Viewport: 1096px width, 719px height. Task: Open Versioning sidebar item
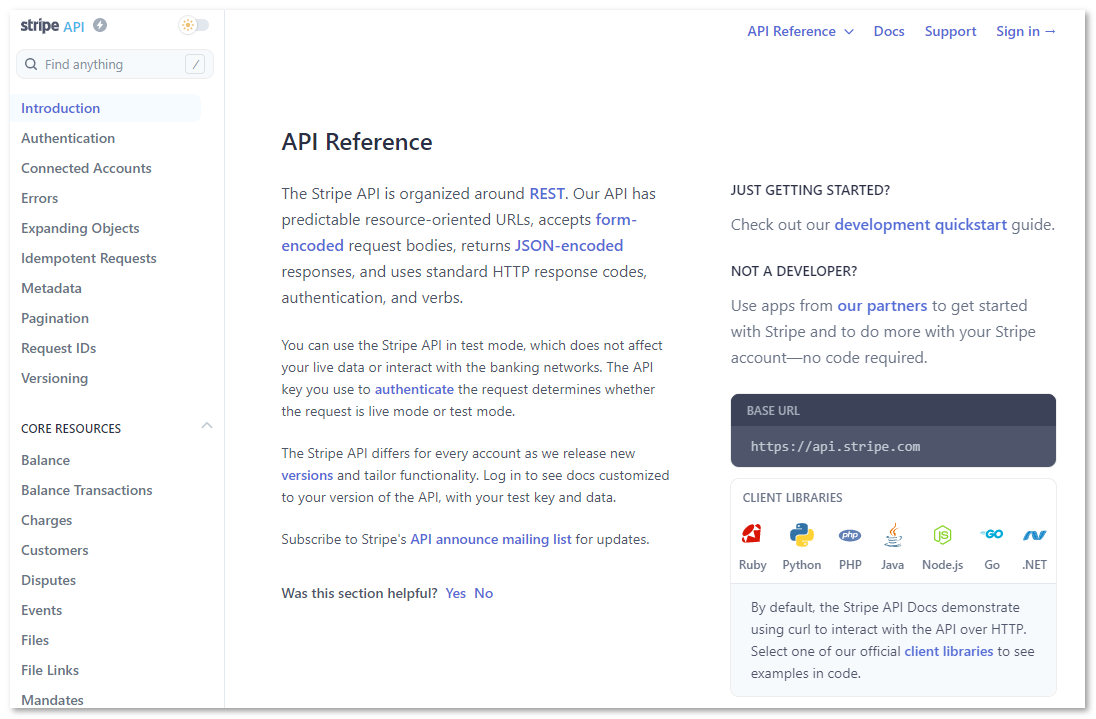click(x=55, y=379)
